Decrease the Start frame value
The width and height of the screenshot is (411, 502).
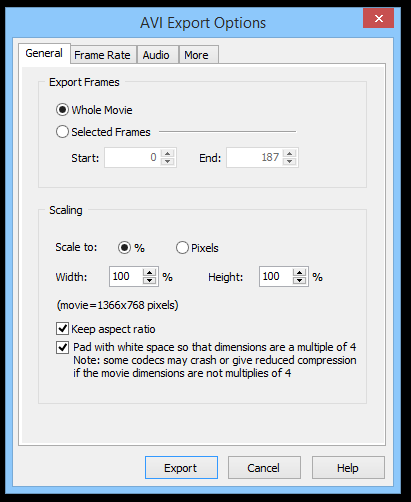click(167, 162)
